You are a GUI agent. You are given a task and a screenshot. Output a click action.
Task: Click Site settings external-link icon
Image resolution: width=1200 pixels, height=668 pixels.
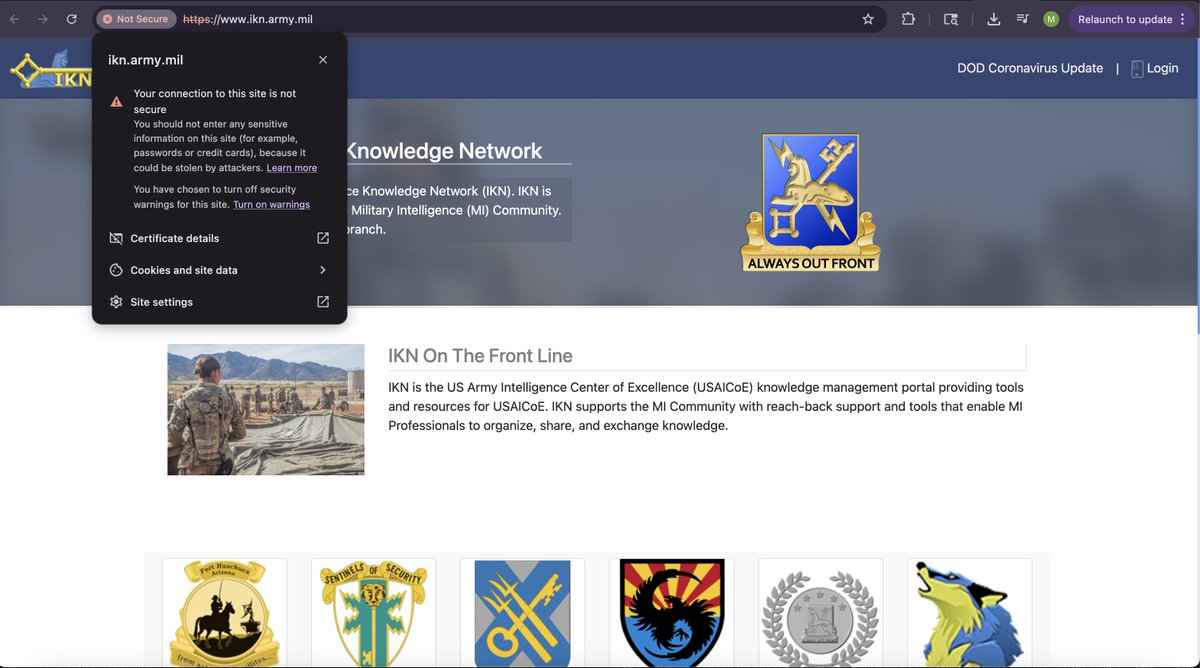point(323,302)
